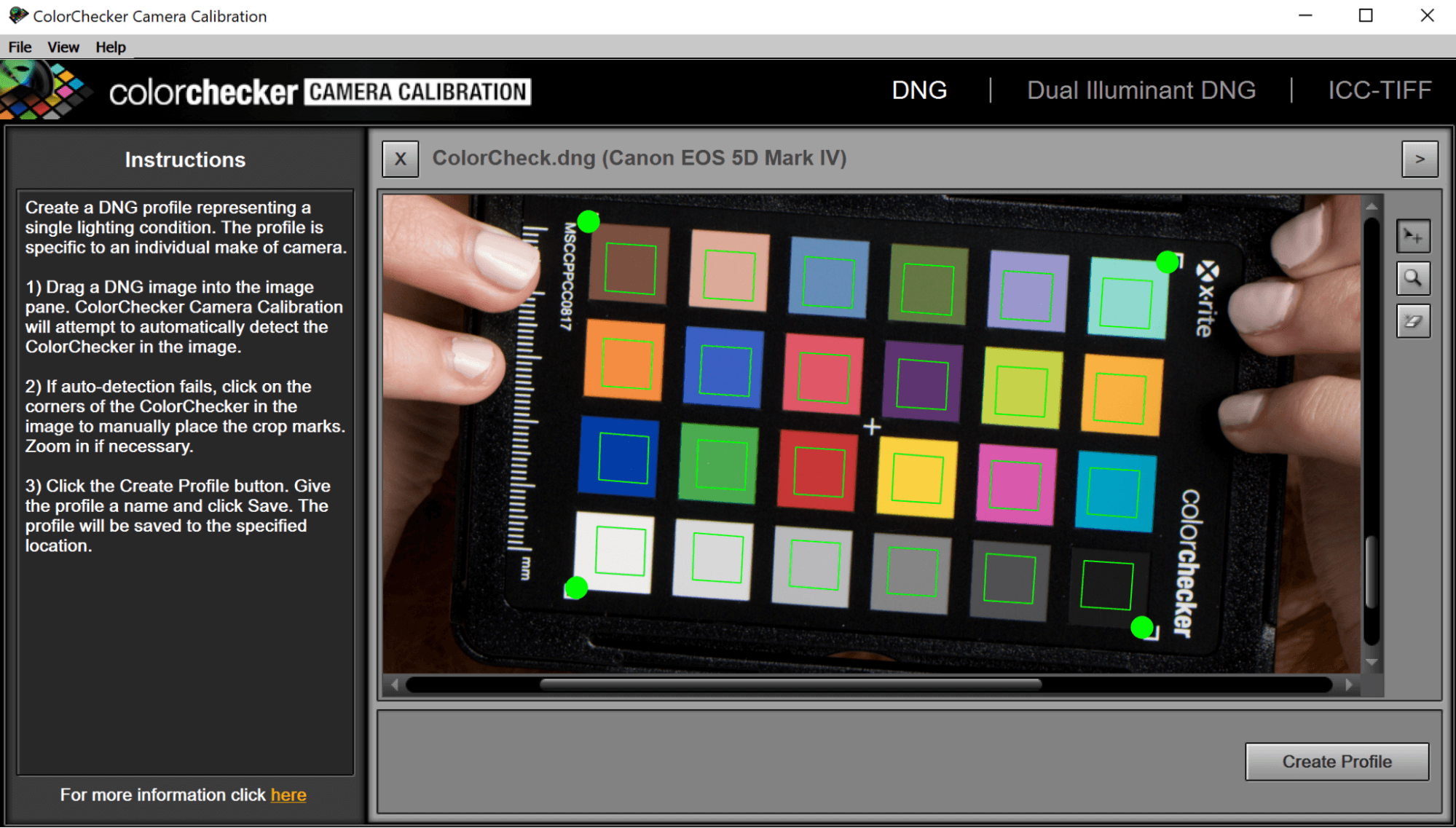
Task: Select the crop mark placement tool
Action: (1413, 236)
